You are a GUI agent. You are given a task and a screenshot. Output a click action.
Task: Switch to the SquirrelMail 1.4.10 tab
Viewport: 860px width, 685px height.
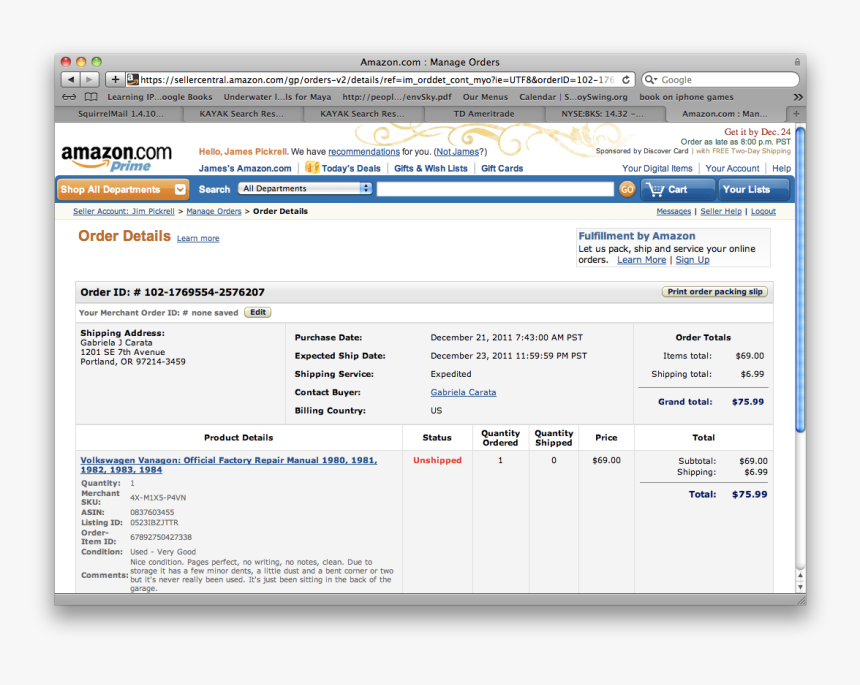pos(121,114)
